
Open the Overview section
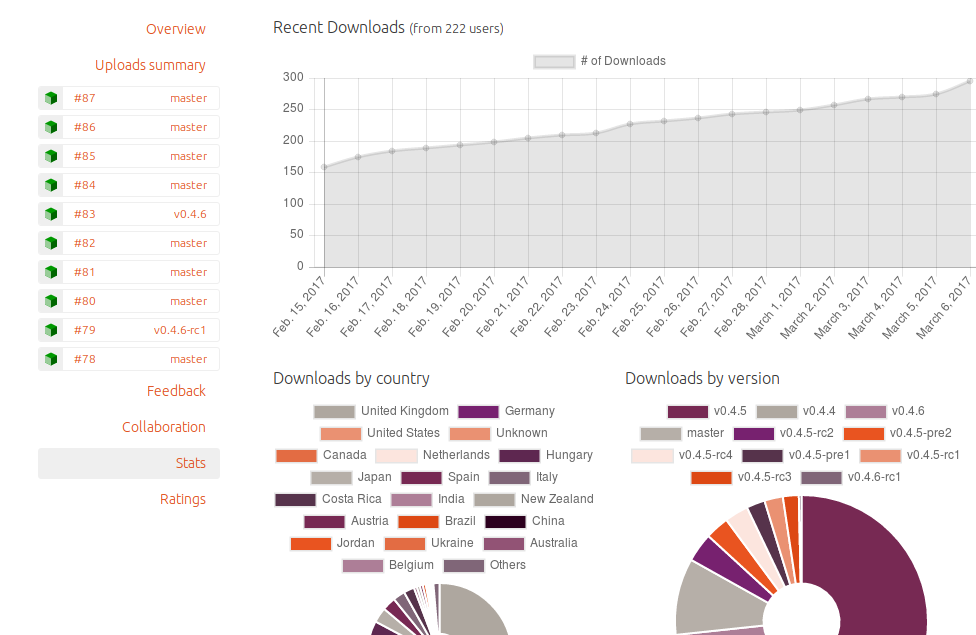tap(176, 29)
